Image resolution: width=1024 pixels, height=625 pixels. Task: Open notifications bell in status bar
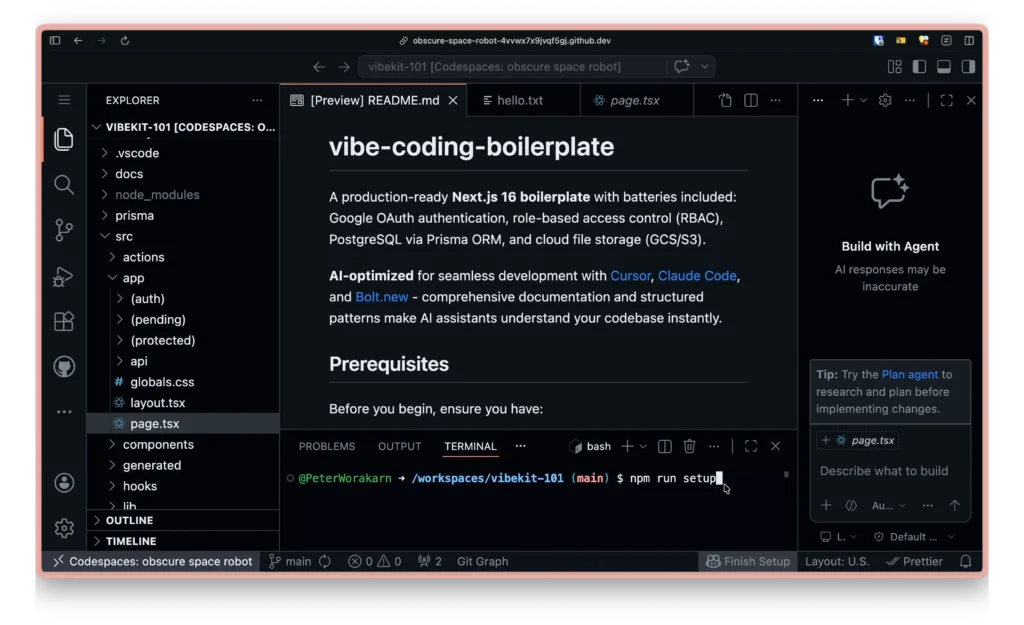tap(965, 562)
